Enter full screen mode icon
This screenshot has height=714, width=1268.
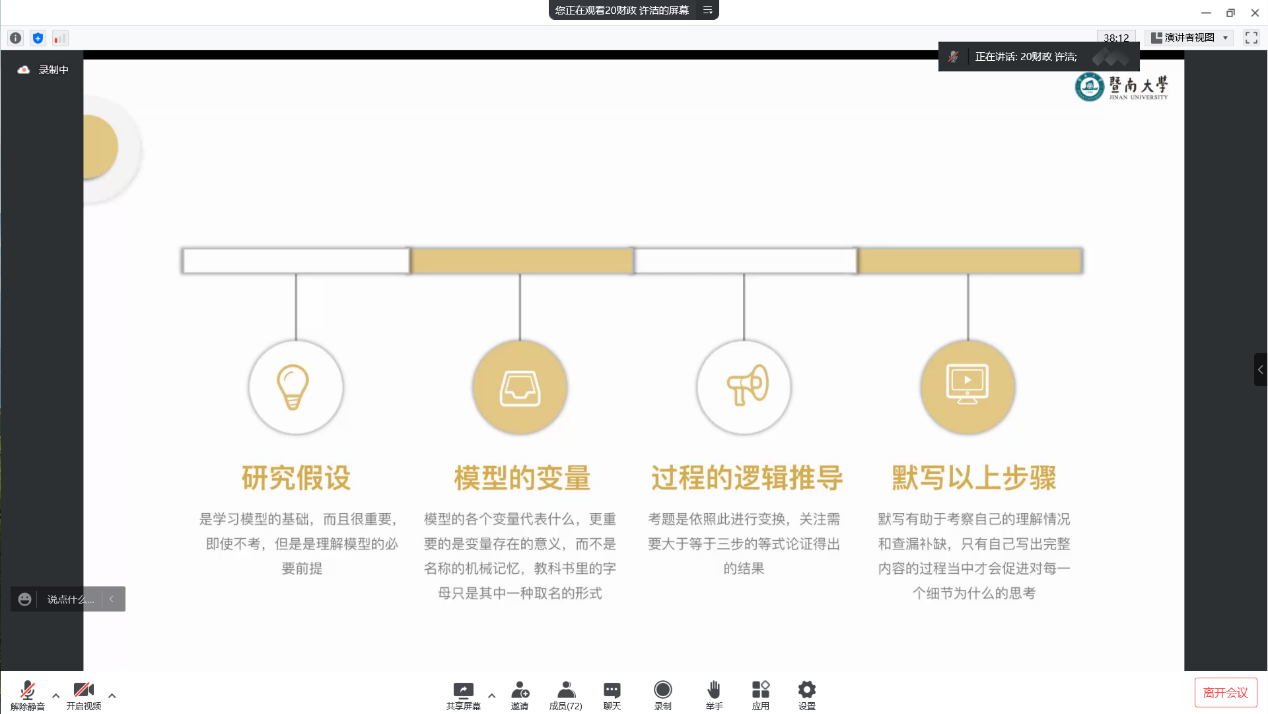tap(1251, 38)
